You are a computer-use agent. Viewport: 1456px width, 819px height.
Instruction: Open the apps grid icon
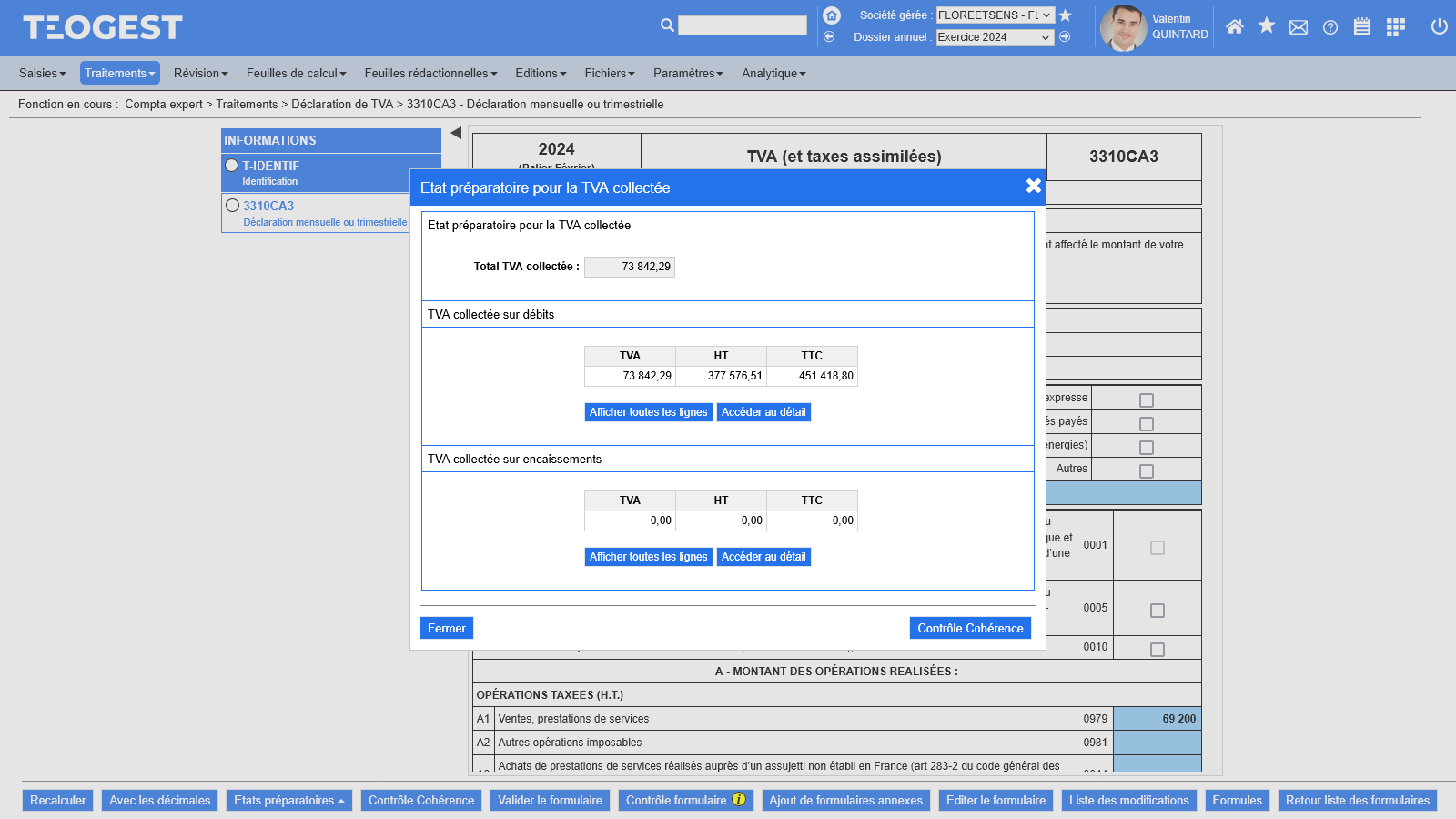[x=1395, y=27]
